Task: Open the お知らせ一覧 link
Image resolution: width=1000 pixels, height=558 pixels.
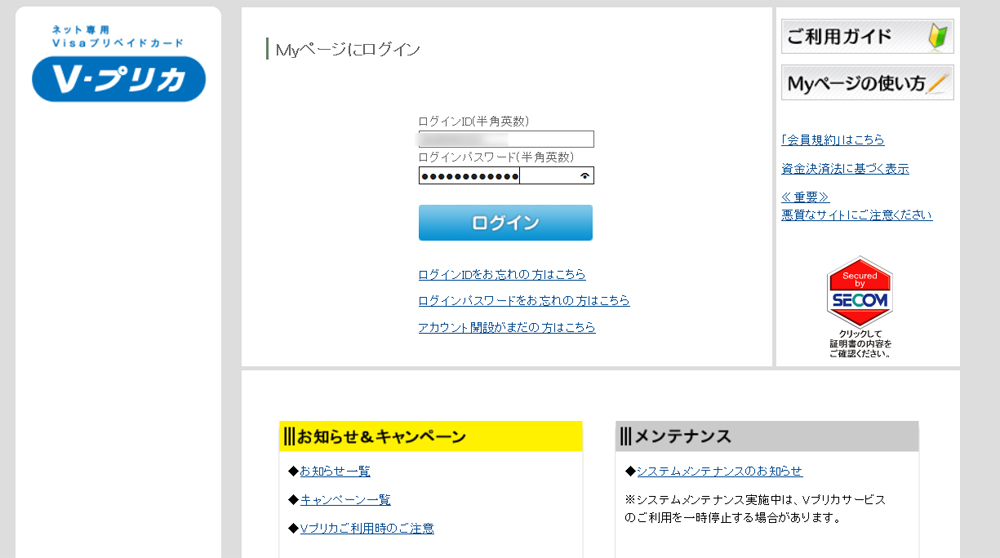Action: tap(335, 471)
